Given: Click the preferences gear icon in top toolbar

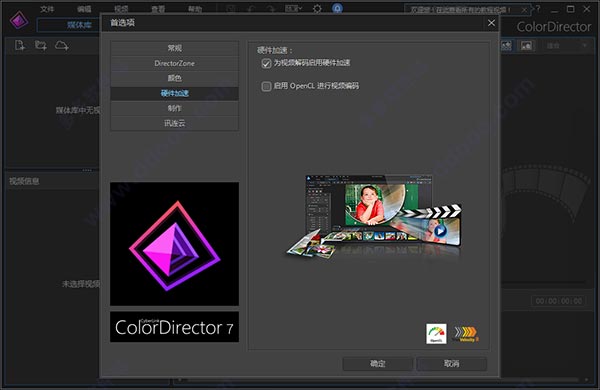Looking at the screenshot, I should [x=317, y=8].
